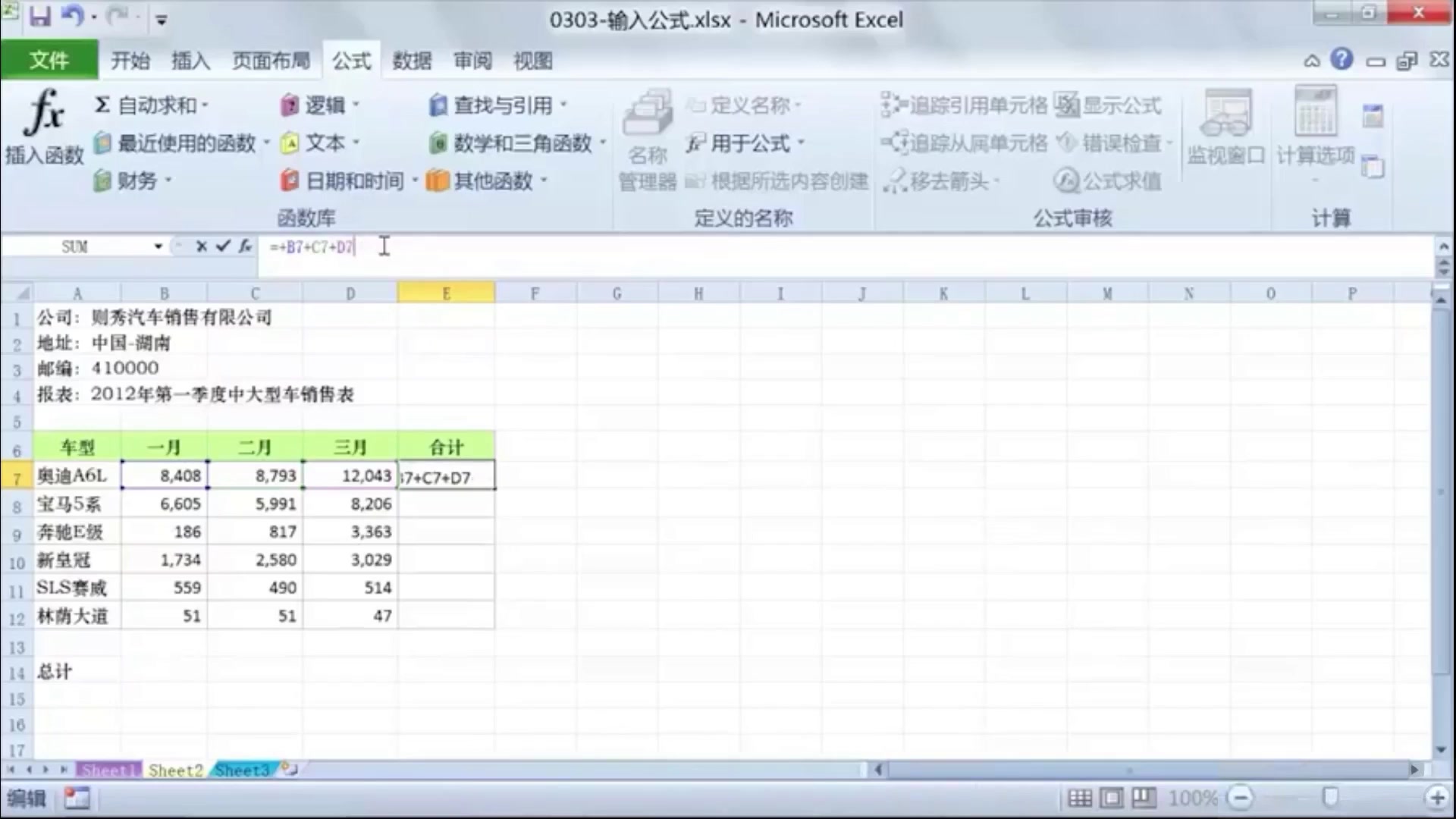Click the horizontal scrollbar track
Screen dimensions: 1456x819
[x=1148, y=770]
